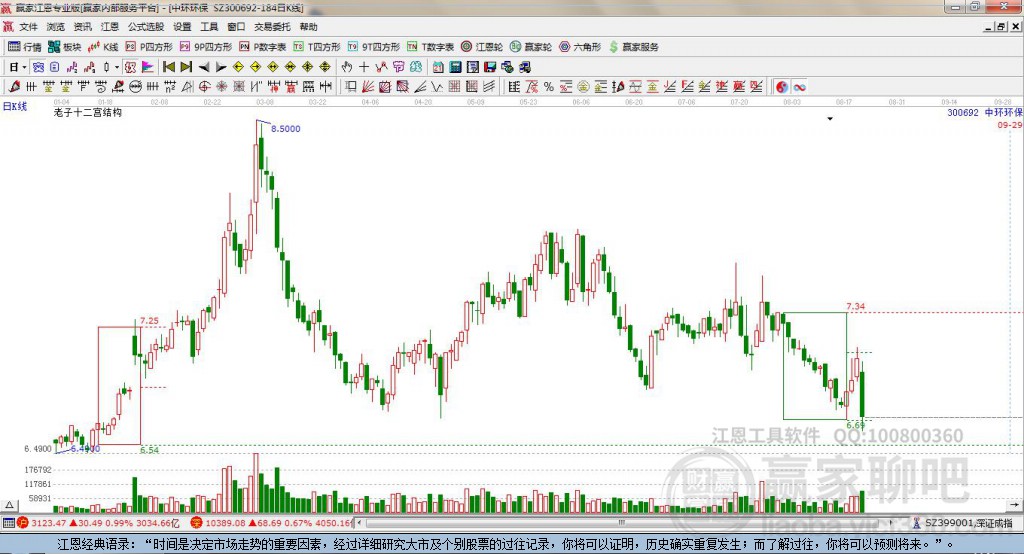Open the 9T四方形 tool
The width and height of the screenshot is (1024, 554).
tap(374, 47)
